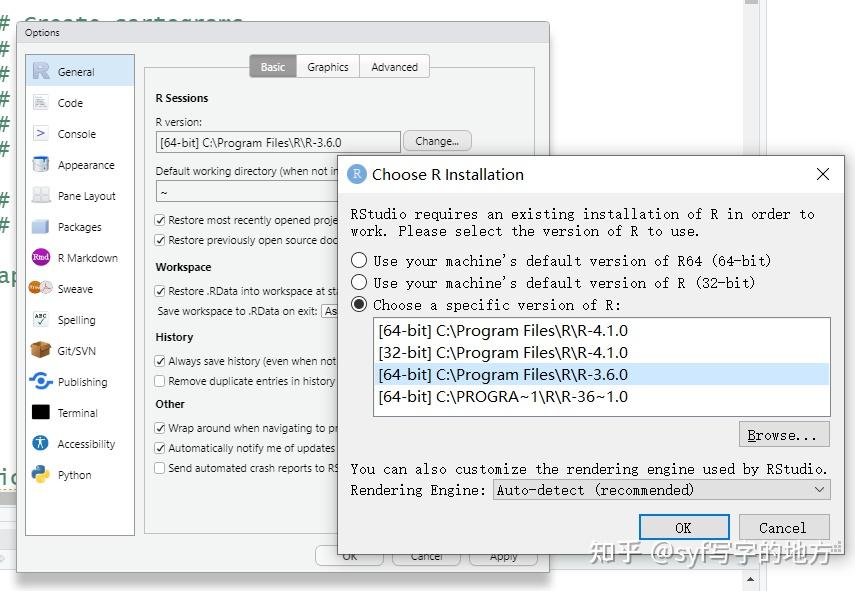This screenshot has height=591, width=855.
Task: Click the default working directory field
Action: pyautogui.click(x=246, y=192)
